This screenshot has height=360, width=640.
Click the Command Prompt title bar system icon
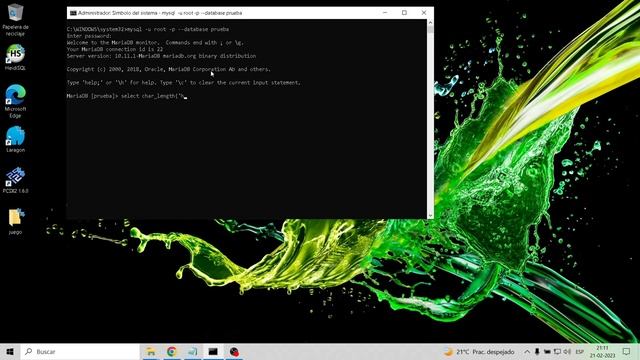coord(73,13)
